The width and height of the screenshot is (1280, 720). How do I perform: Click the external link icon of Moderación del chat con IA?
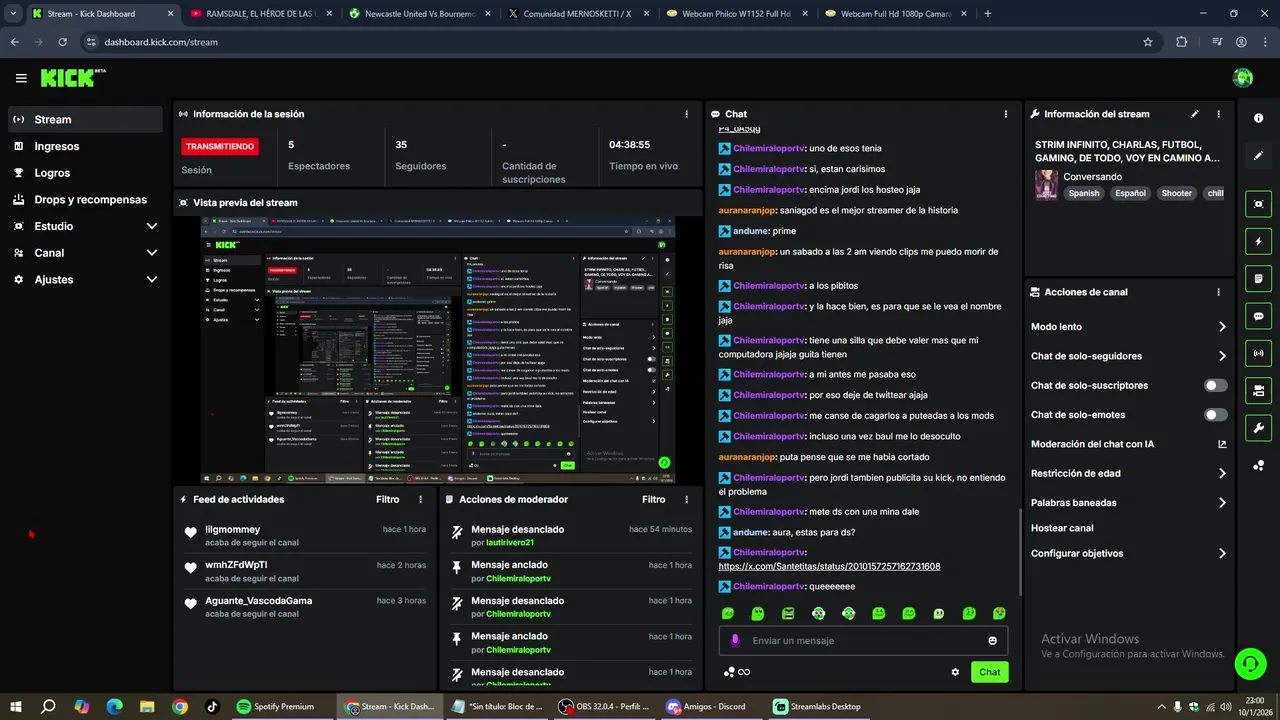[1222, 444]
